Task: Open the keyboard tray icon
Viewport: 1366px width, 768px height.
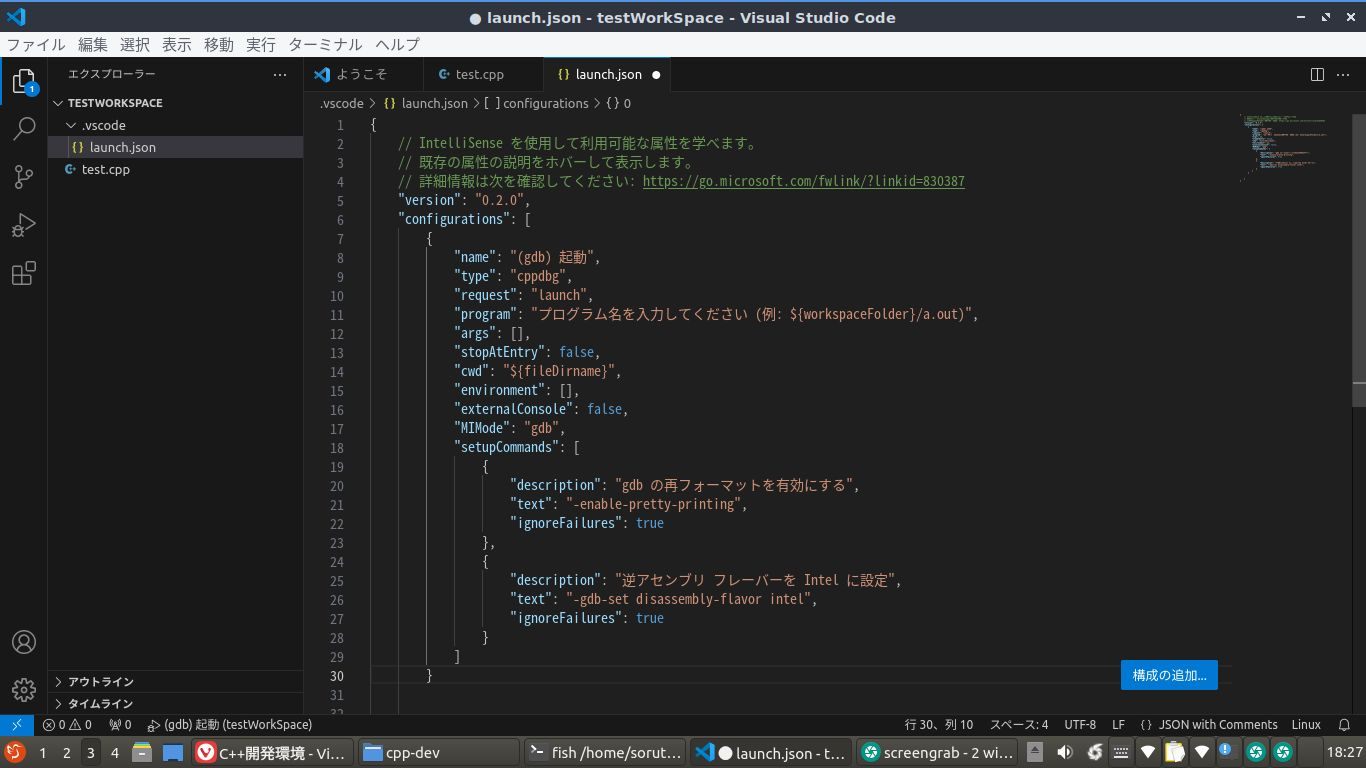Action: (x=1121, y=752)
